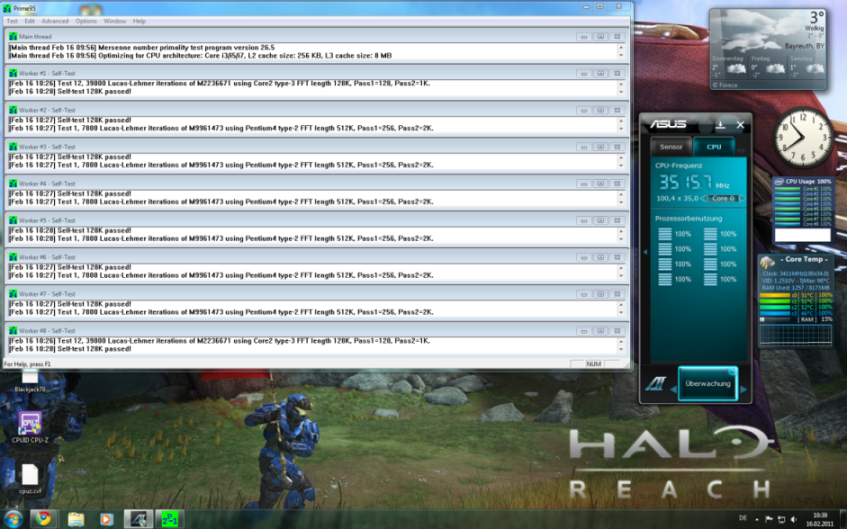Open the Advanced menu in Prime95
Image resolution: width=847 pixels, height=529 pixels.
point(55,21)
